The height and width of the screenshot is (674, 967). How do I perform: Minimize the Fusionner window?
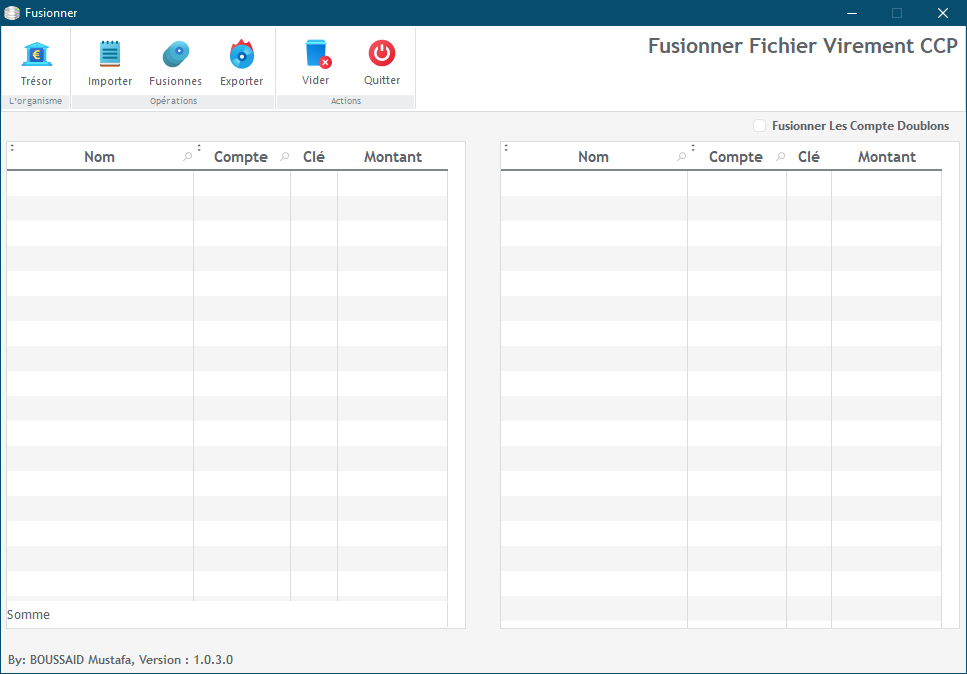click(x=851, y=13)
